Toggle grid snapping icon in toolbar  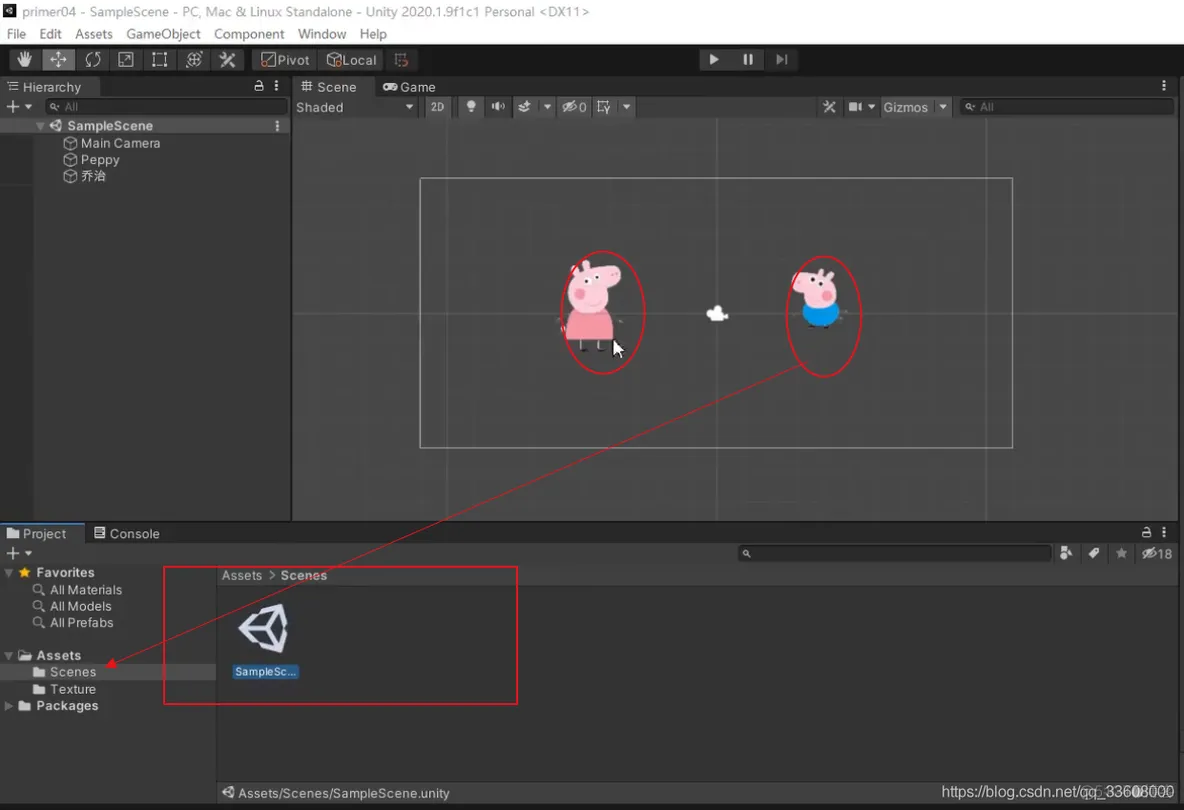click(x=401, y=60)
